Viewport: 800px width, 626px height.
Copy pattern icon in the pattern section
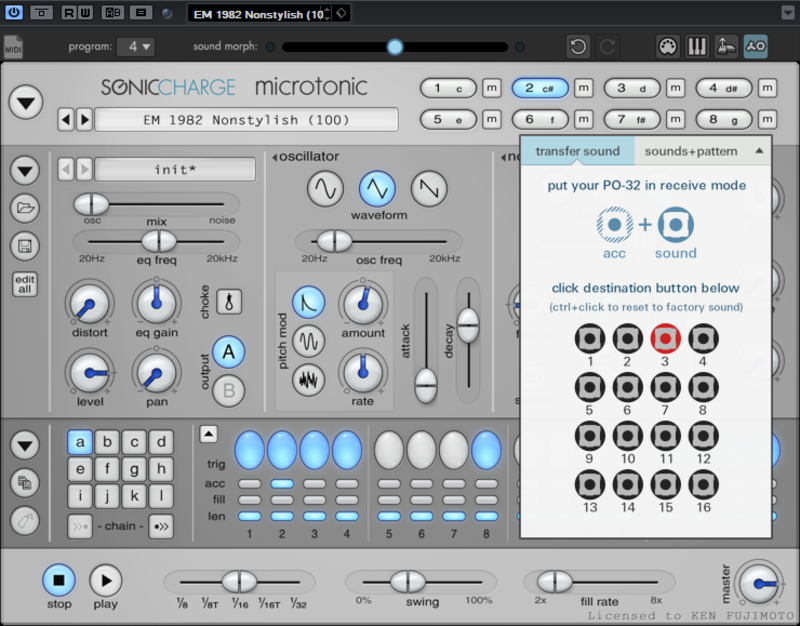click(25, 483)
